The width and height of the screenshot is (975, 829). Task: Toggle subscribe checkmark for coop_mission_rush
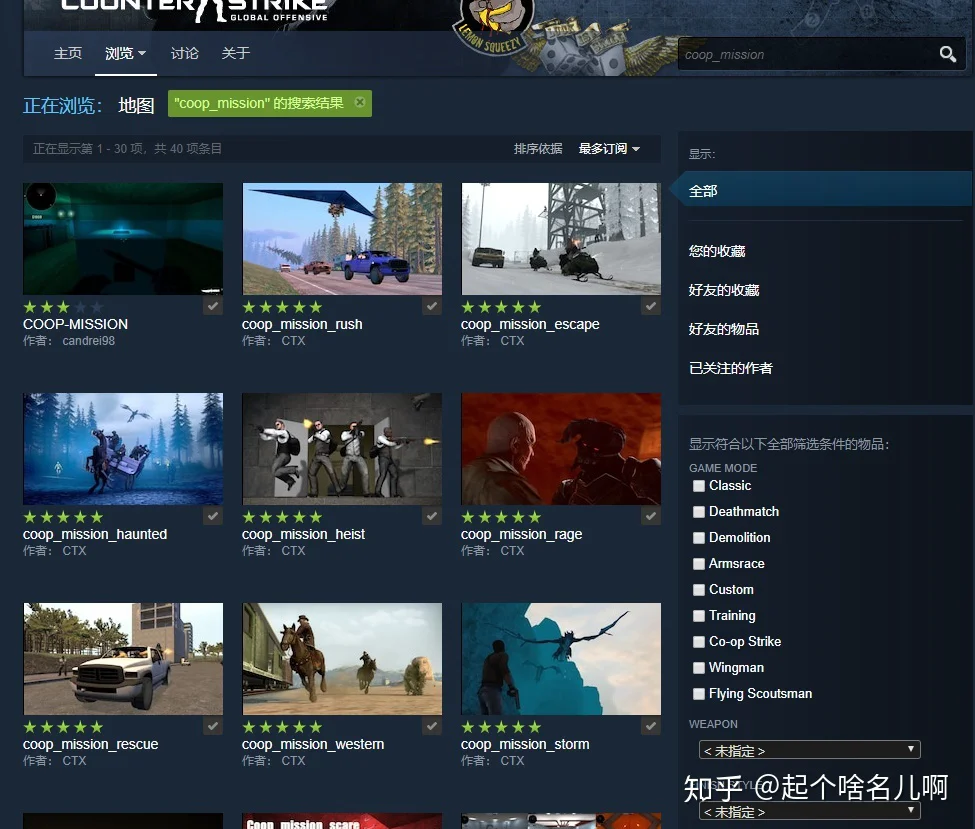(x=432, y=306)
